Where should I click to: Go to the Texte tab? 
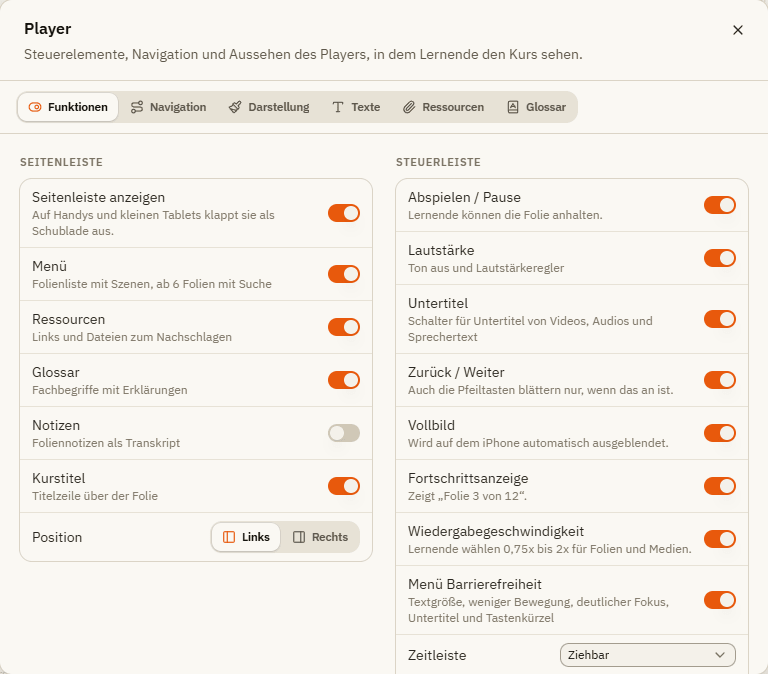[x=356, y=107]
